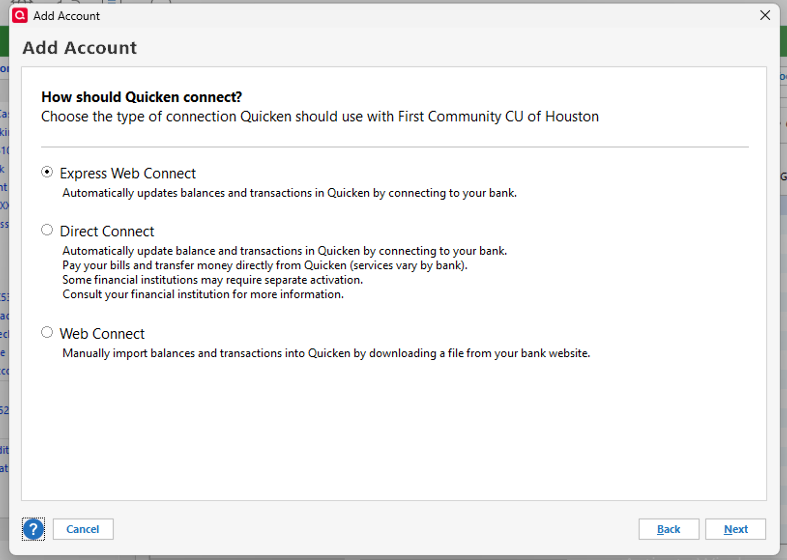787x560 pixels.
Task: Pick the Web Connect radio option
Action: (x=47, y=332)
